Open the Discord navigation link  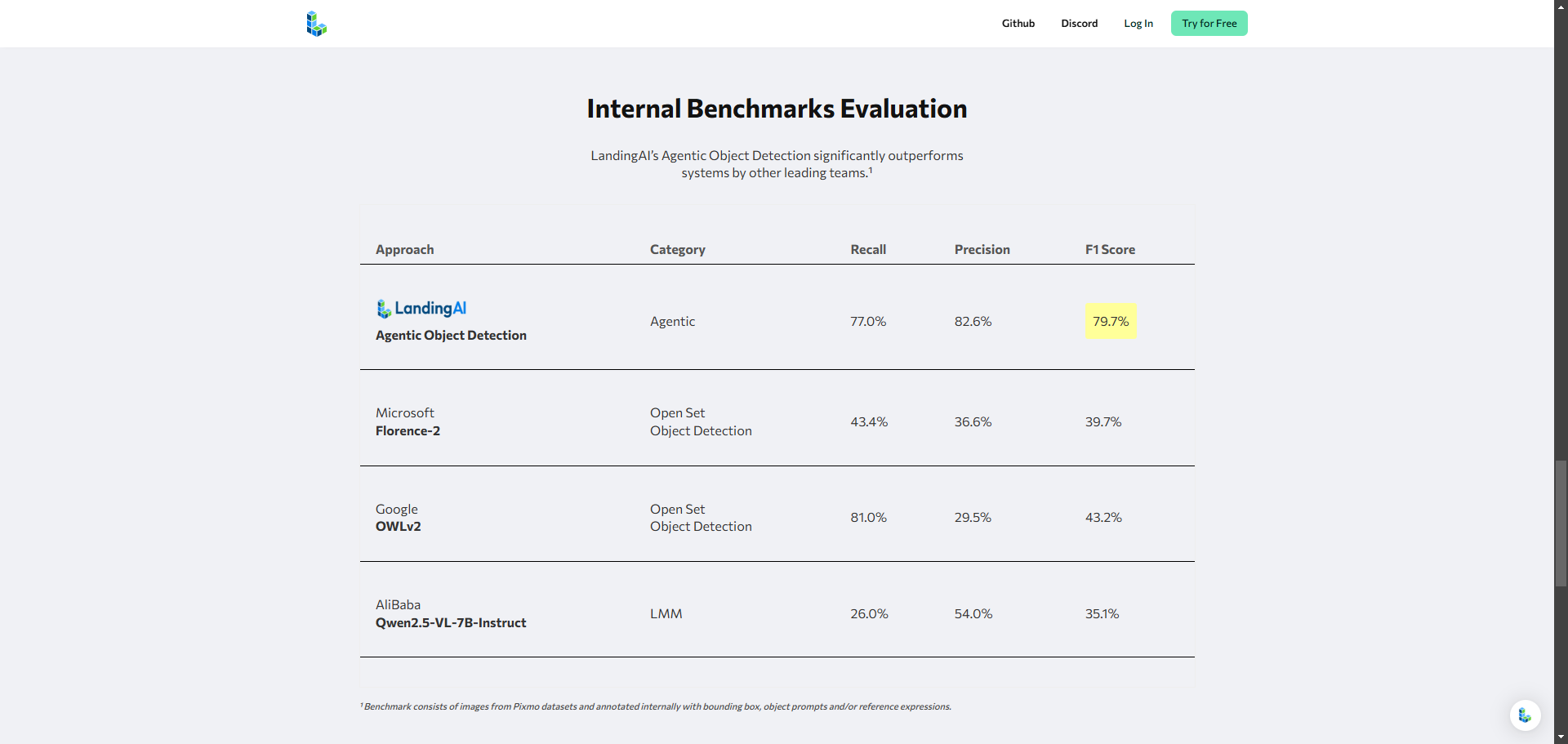(x=1079, y=24)
